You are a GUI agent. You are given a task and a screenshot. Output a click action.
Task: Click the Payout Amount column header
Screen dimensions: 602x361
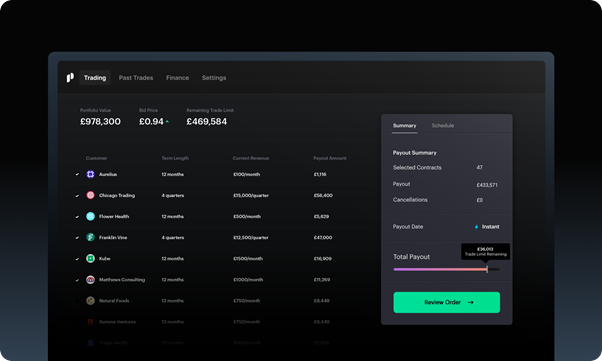pos(330,158)
